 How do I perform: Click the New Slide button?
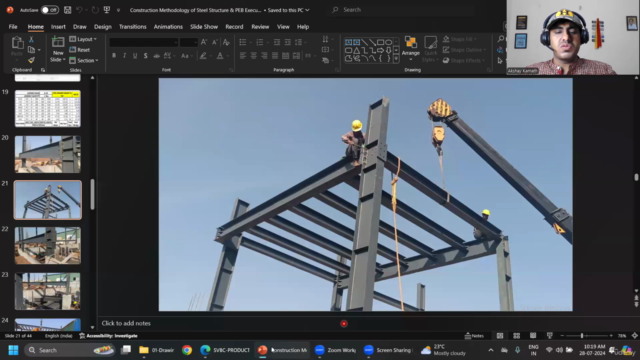tap(58, 49)
